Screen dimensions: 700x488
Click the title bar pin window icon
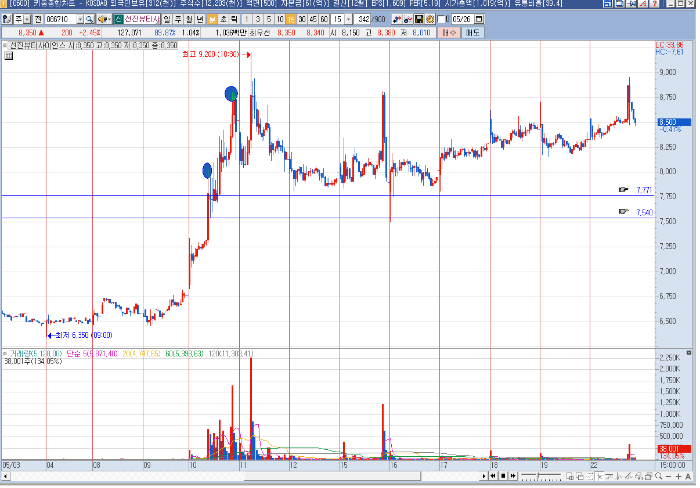click(x=631, y=4)
